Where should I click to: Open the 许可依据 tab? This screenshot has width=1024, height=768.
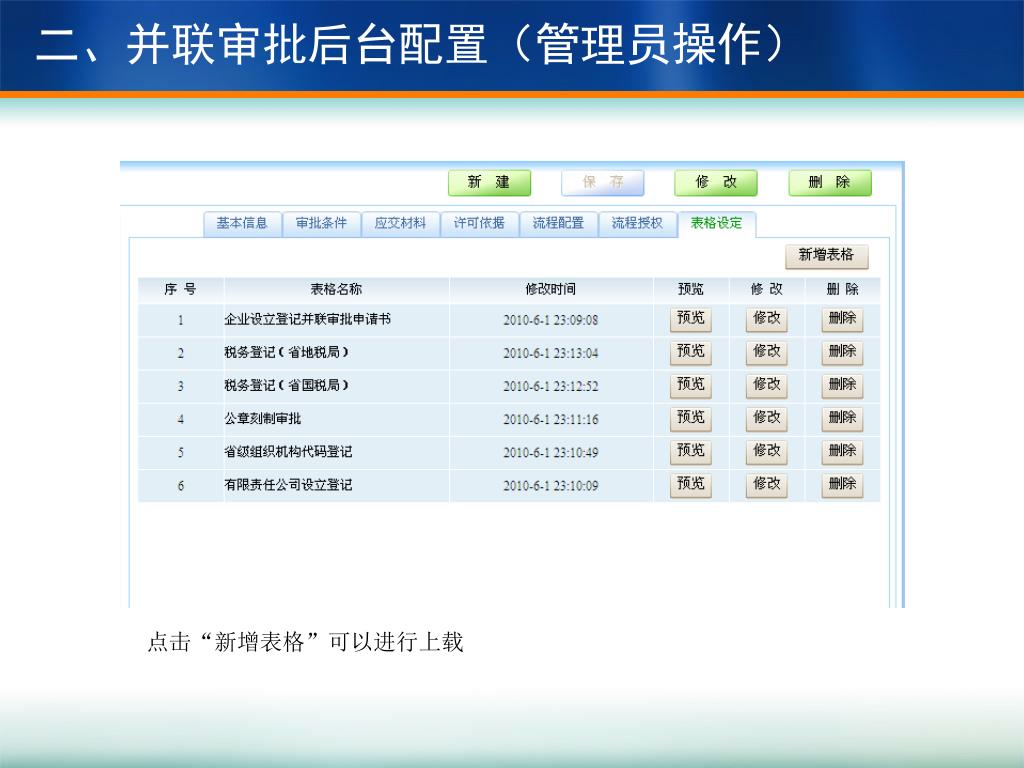479,224
